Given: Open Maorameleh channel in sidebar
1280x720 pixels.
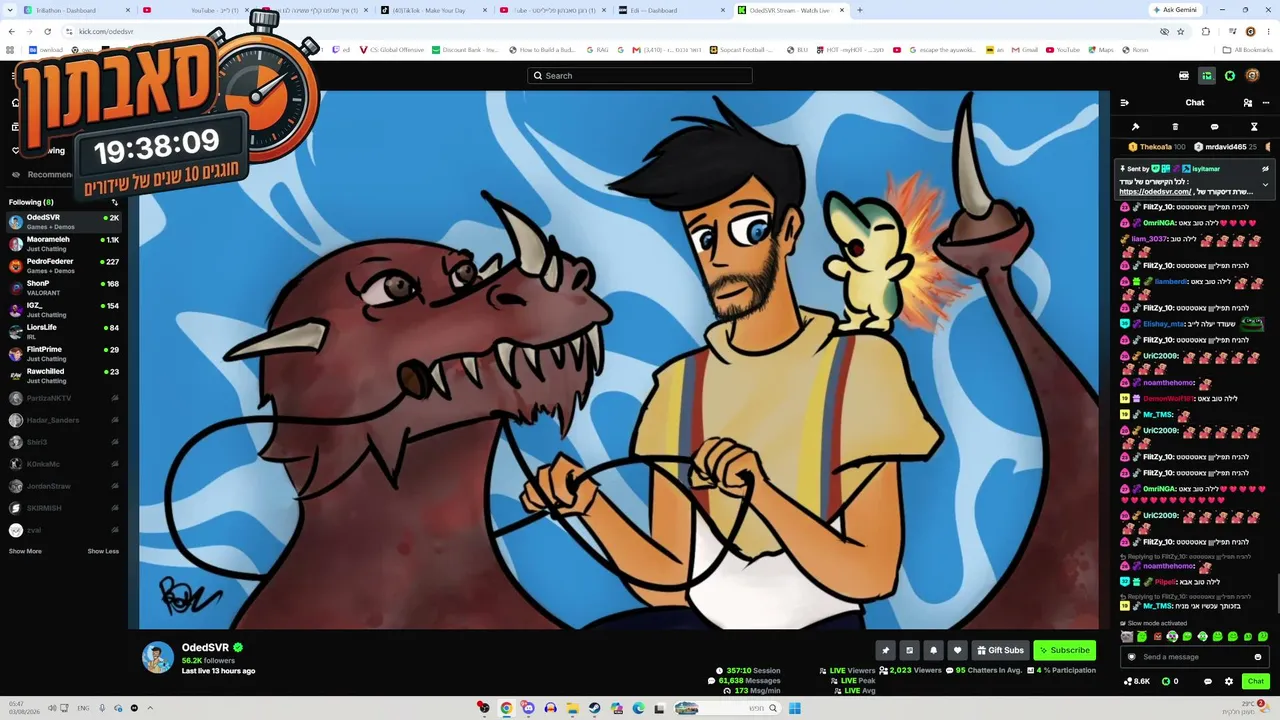Looking at the screenshot, I should [64, 243].
